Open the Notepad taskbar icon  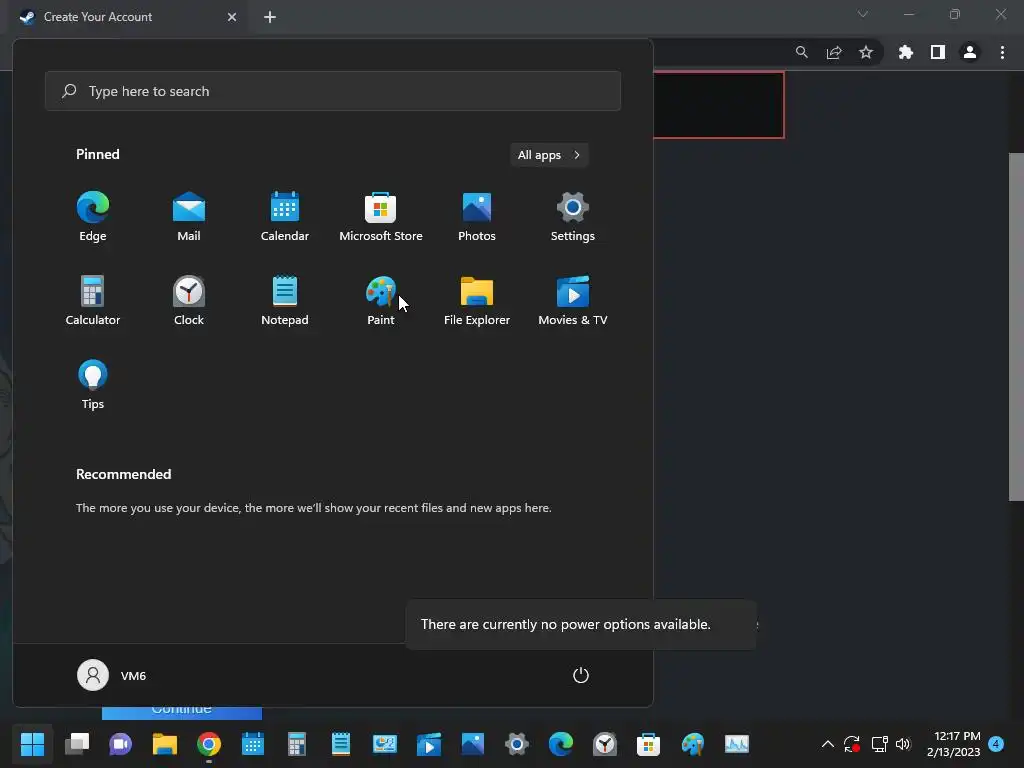[x=341, y=744]
